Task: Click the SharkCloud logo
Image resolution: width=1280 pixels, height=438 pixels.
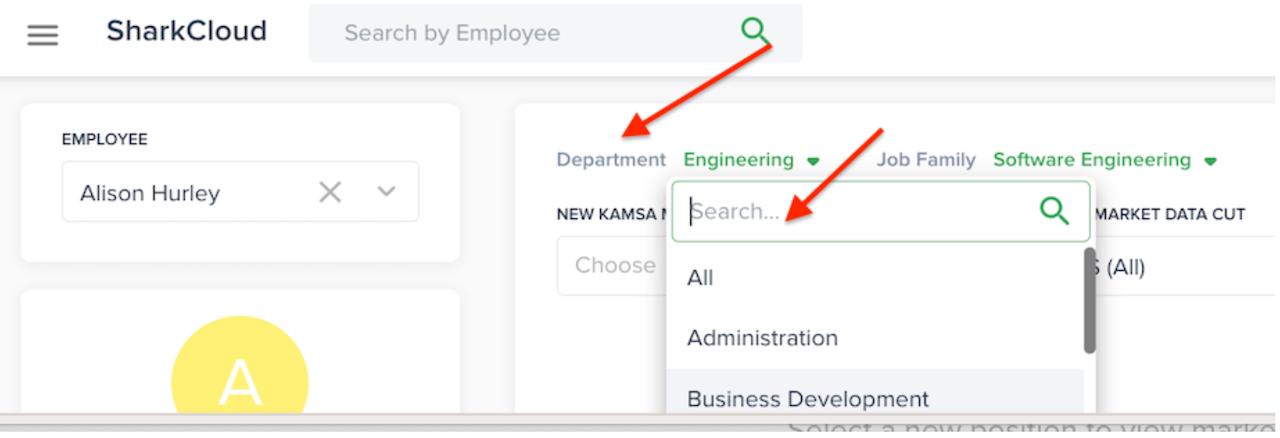Action: coord(186,32)
